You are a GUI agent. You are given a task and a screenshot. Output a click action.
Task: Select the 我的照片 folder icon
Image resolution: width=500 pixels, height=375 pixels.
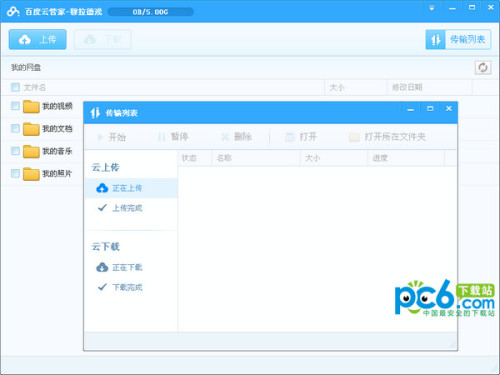31,174
